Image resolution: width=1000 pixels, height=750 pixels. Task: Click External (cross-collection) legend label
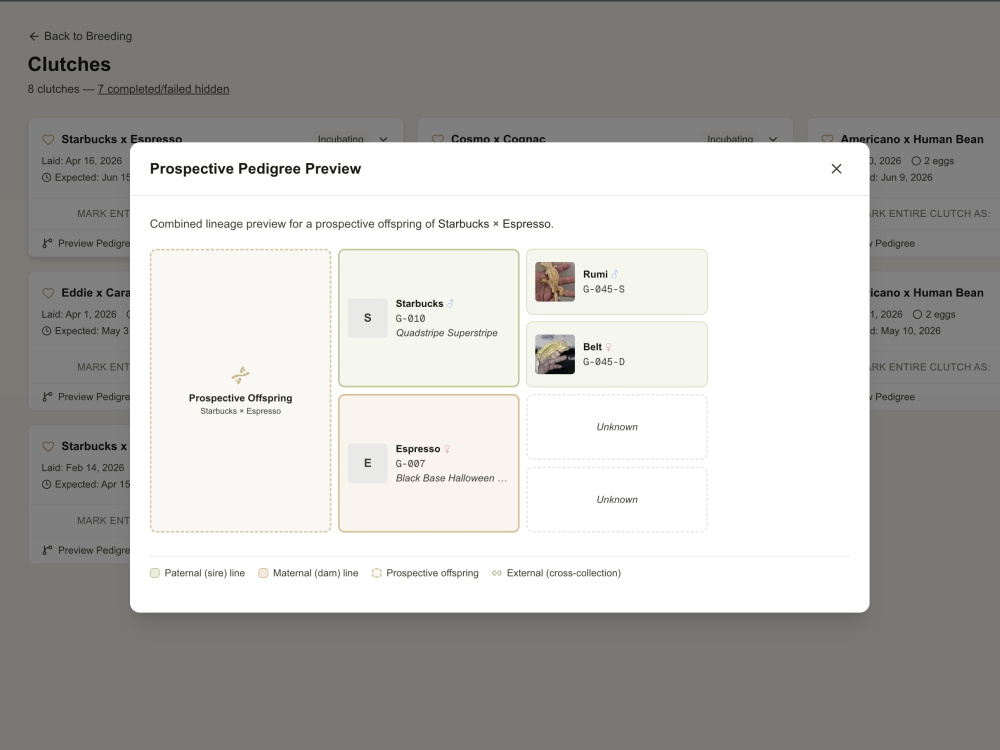pyautogui.click(x=564, y=573)
